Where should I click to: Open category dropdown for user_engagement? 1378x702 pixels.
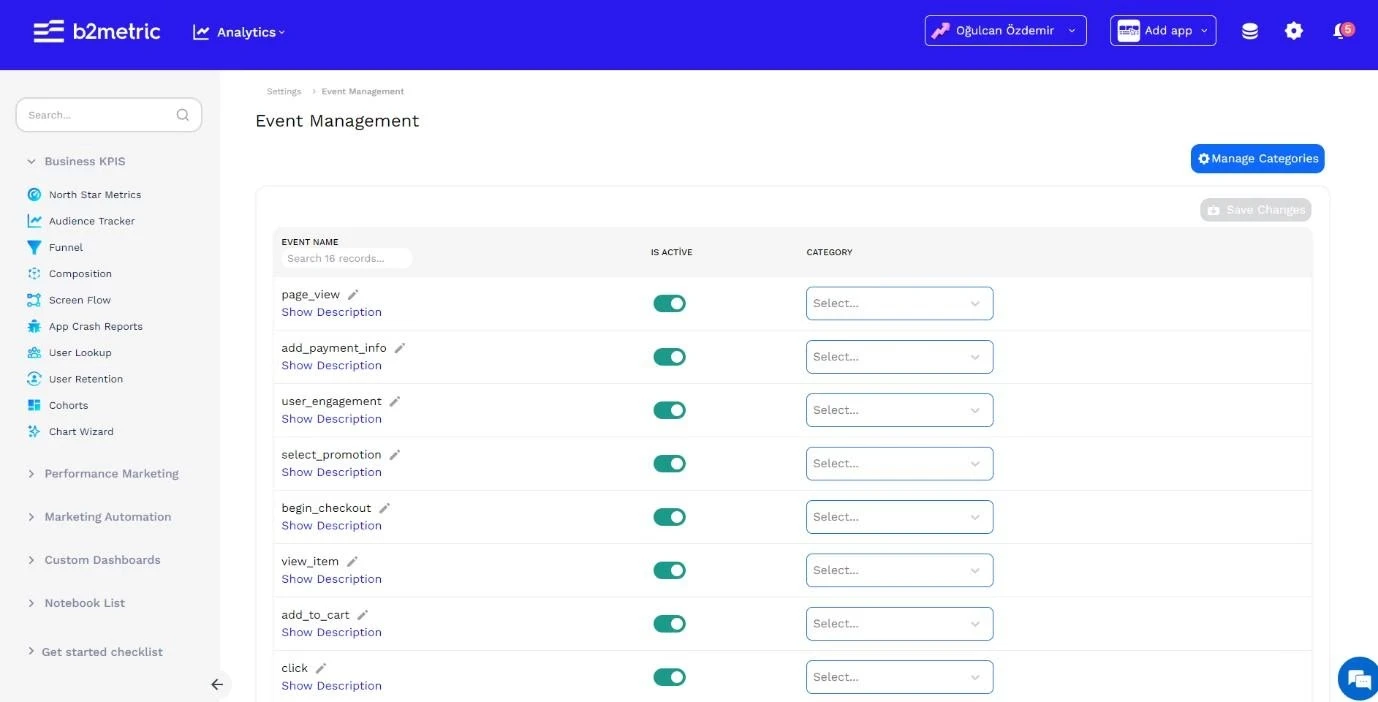pos(899,410)
